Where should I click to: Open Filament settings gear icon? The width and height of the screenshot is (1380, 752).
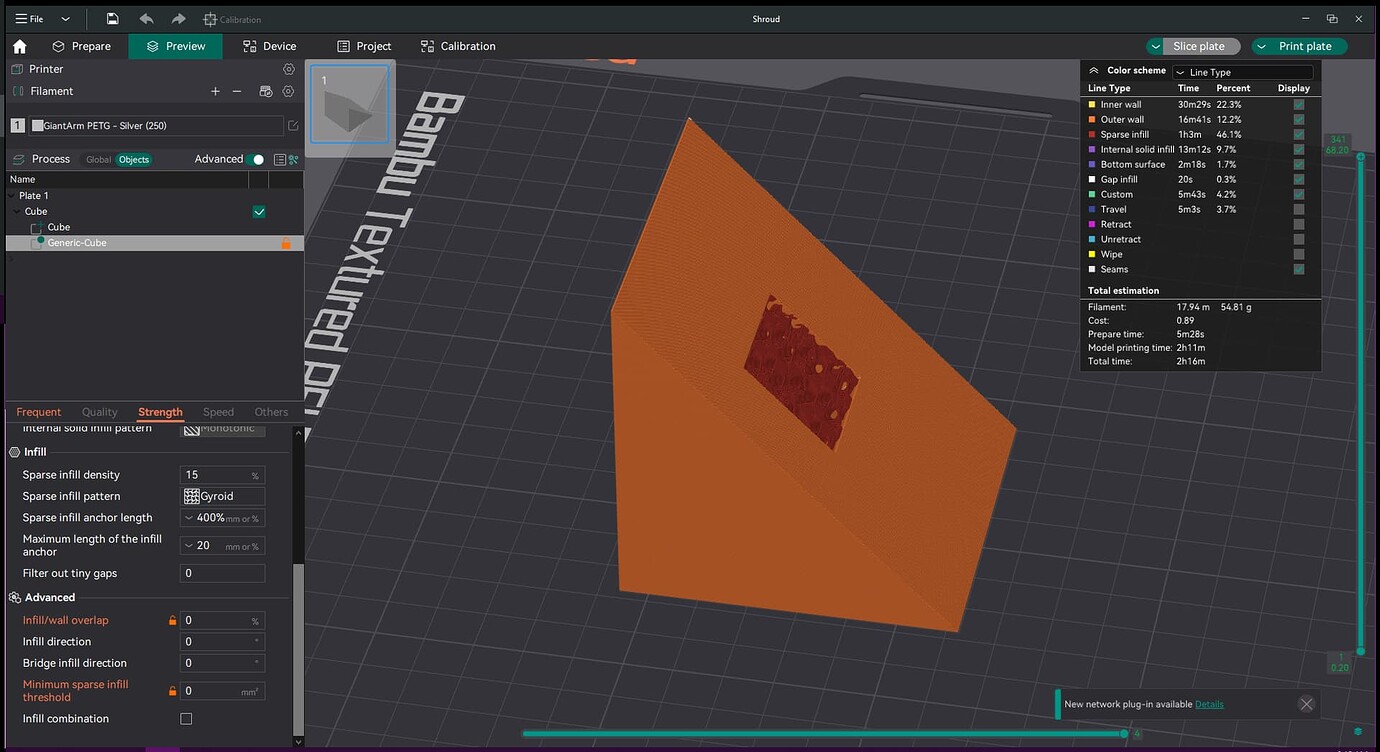(289, 91)
